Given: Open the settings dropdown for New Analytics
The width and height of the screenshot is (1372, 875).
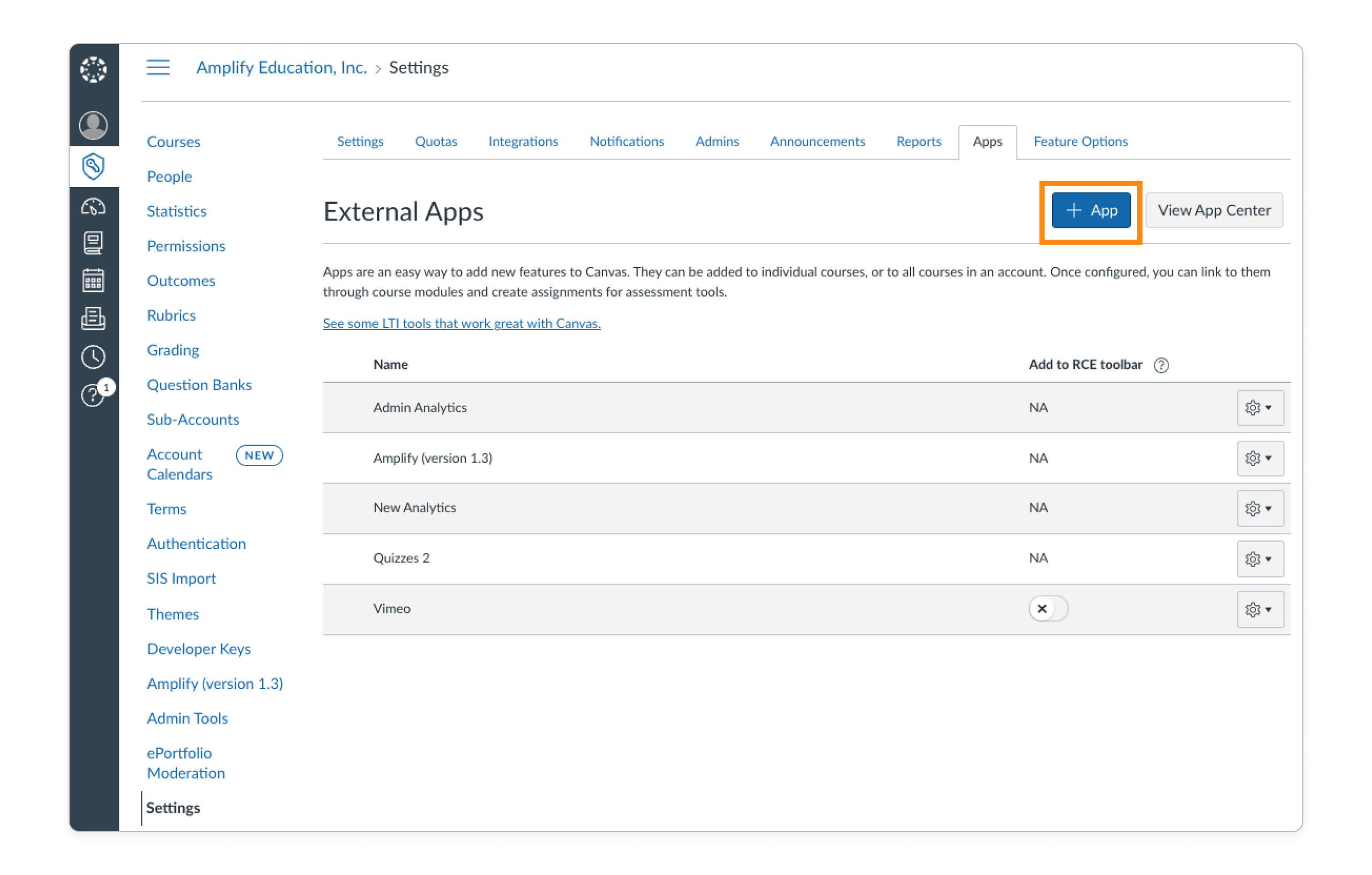Looking at the screenshot, I should 1260,508.
